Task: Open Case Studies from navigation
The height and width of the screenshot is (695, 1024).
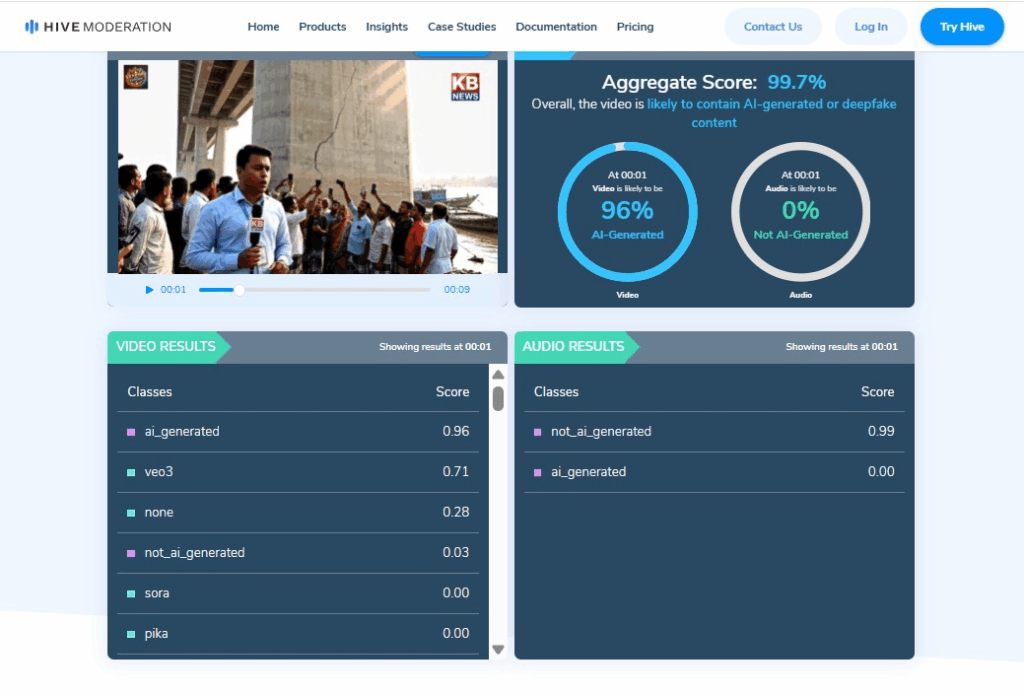Action: point(461,27)
